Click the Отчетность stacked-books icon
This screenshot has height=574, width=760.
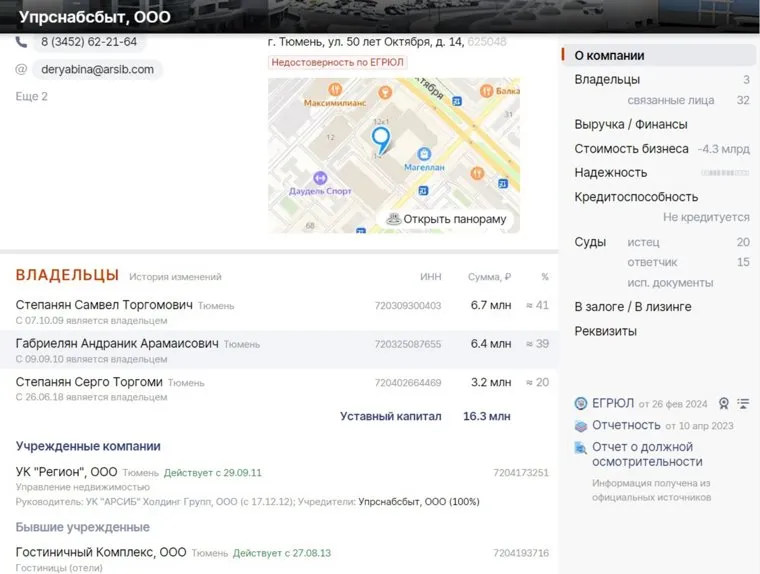(x=581, y=425)
